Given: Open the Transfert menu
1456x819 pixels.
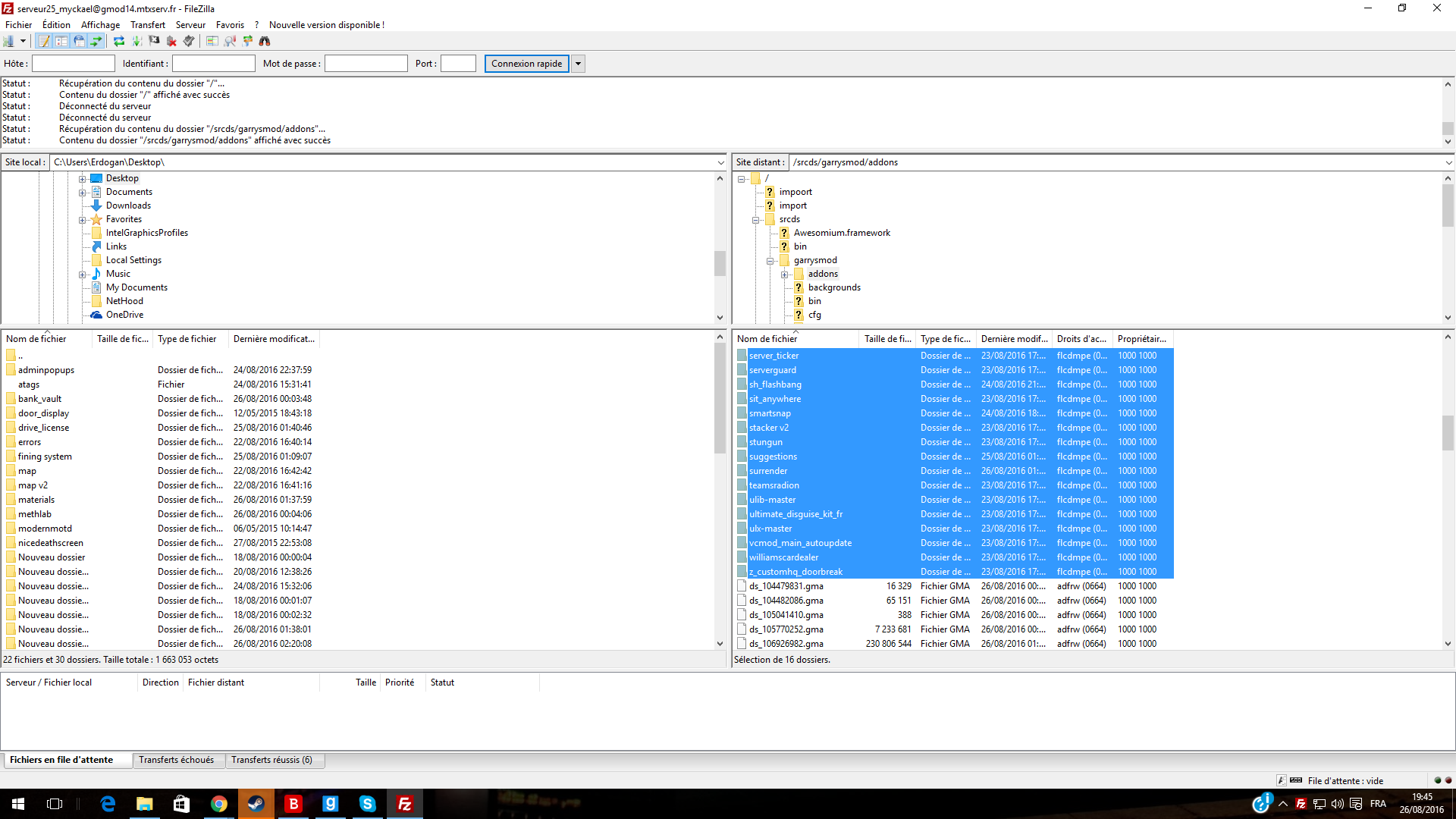Looking at the screenshot, I should [x=145, y=24].
